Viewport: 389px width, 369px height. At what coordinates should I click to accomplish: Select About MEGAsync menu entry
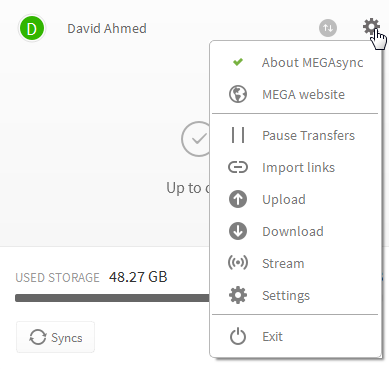(x=295, y=62)
